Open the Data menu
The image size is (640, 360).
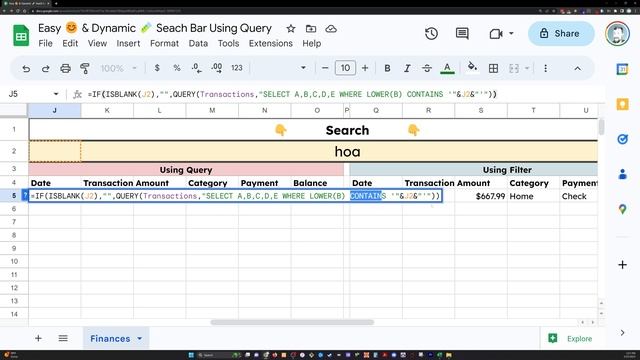198,43
